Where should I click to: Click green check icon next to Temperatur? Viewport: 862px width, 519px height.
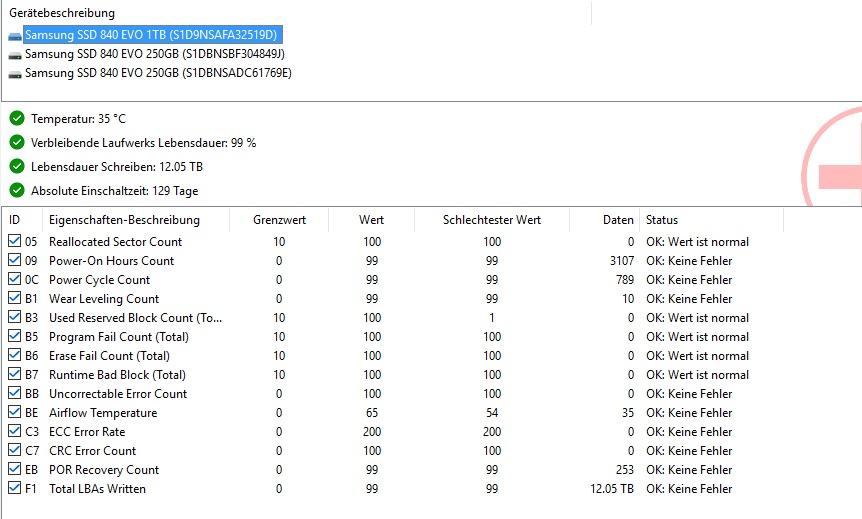click(17, 118)
